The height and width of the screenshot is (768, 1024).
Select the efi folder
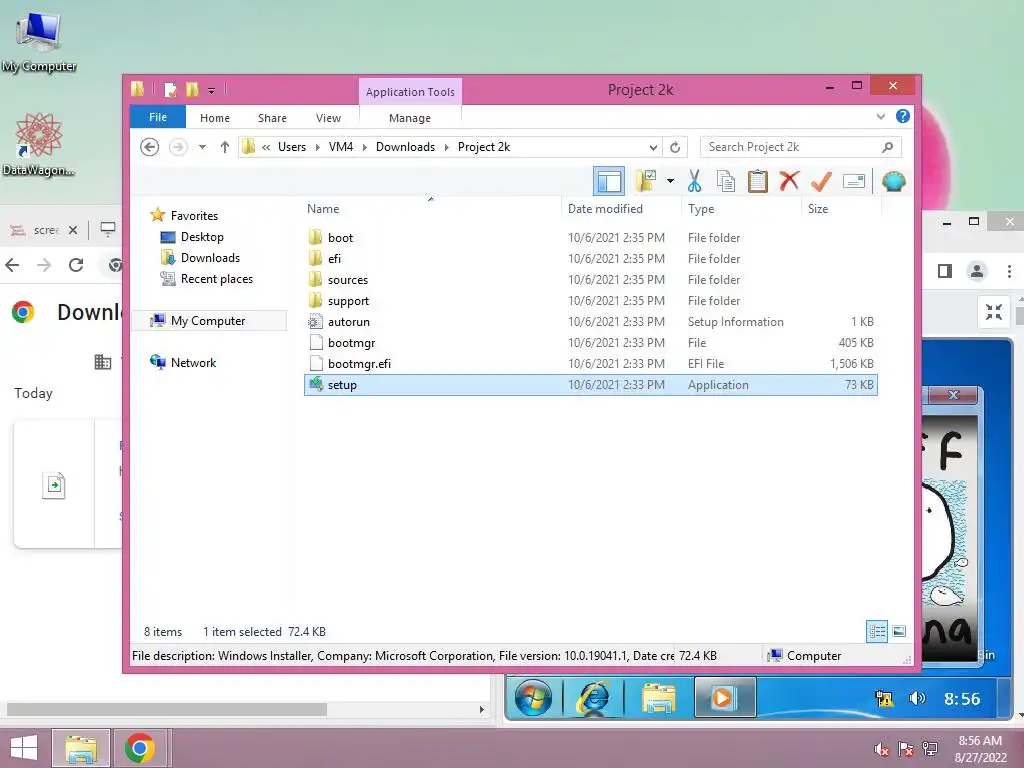point(590,259)
